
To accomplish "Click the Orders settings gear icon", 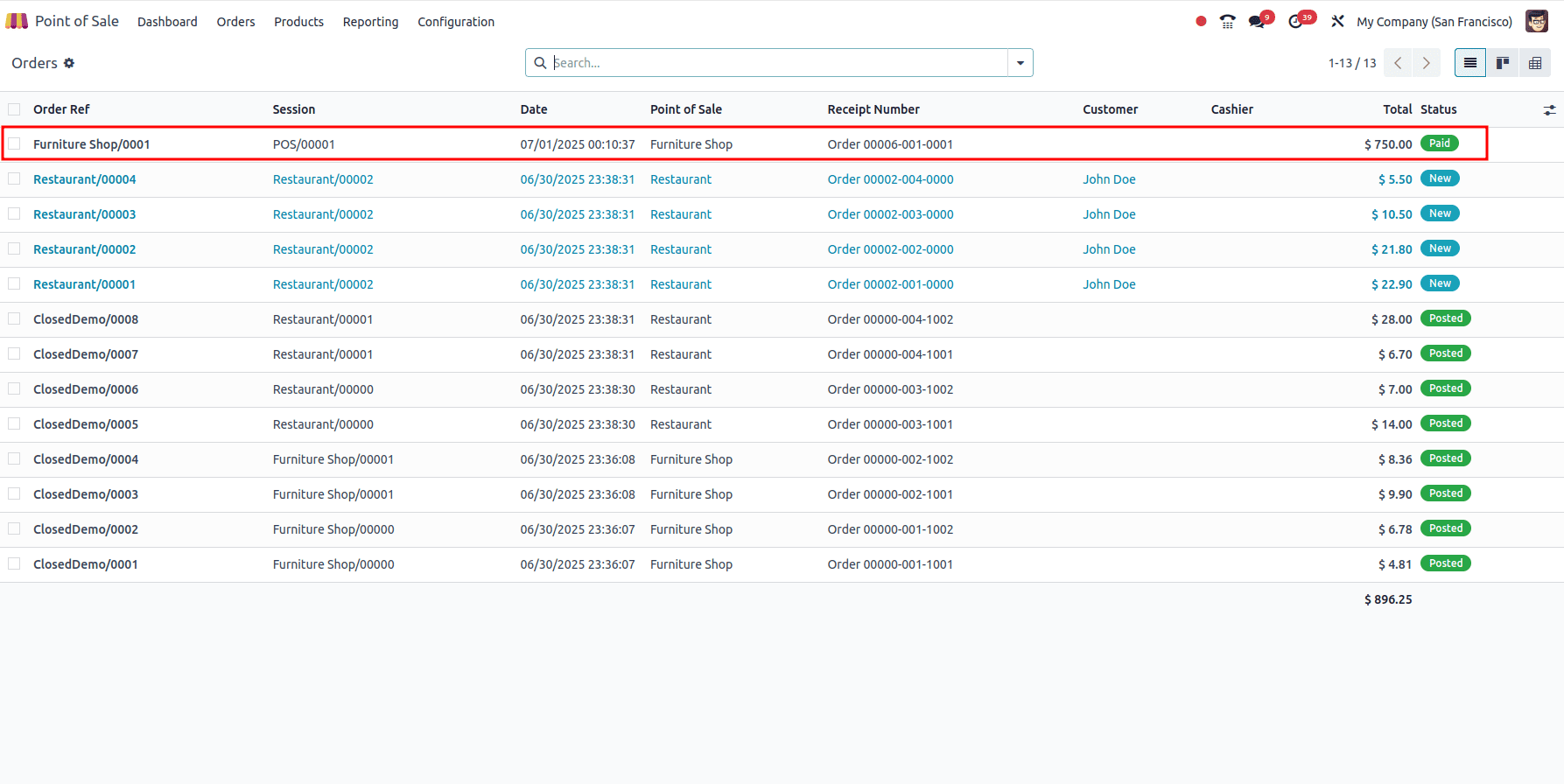I will (x=69, y=63).
